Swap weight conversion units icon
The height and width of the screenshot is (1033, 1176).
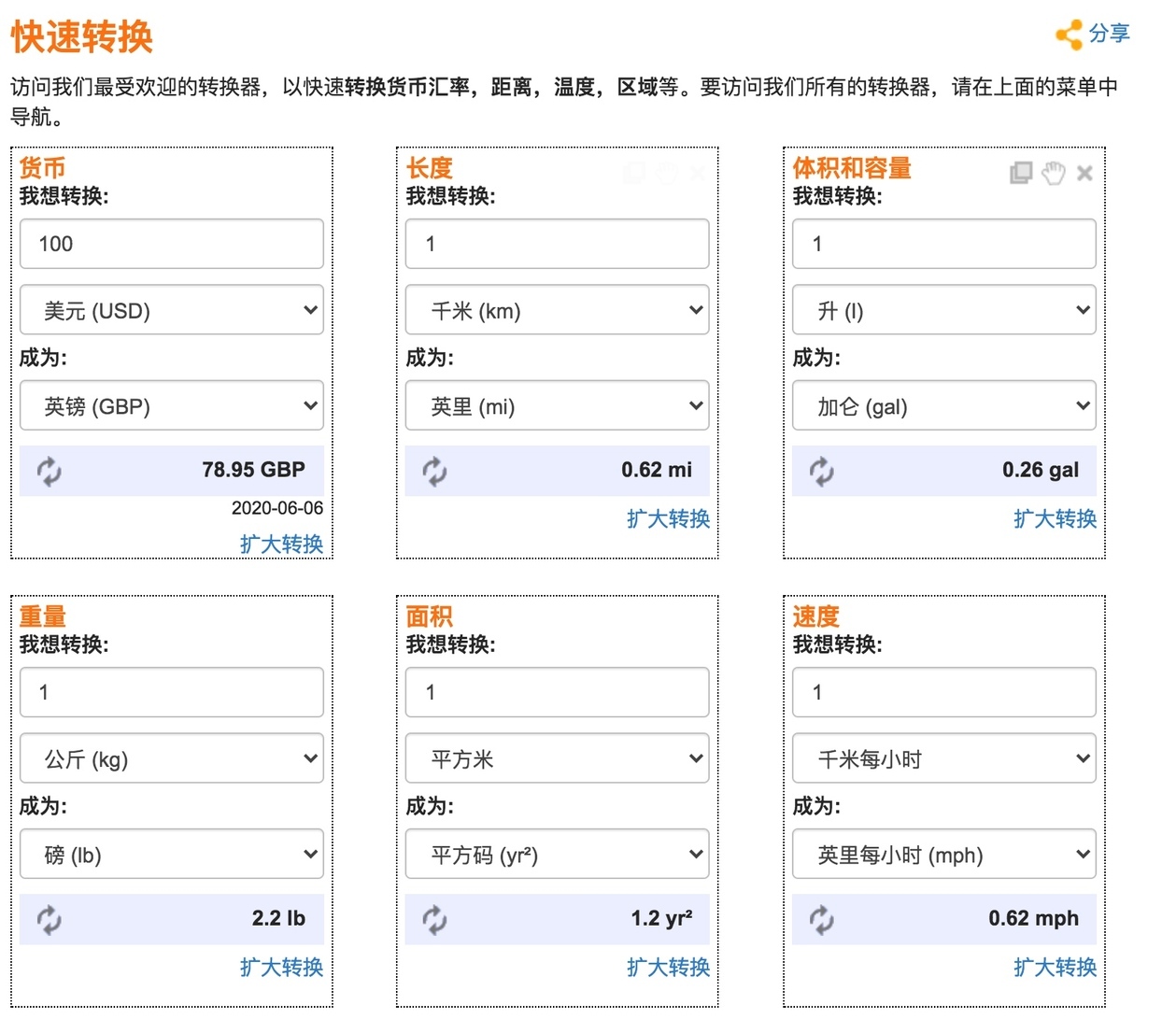[x=50, y=919]
